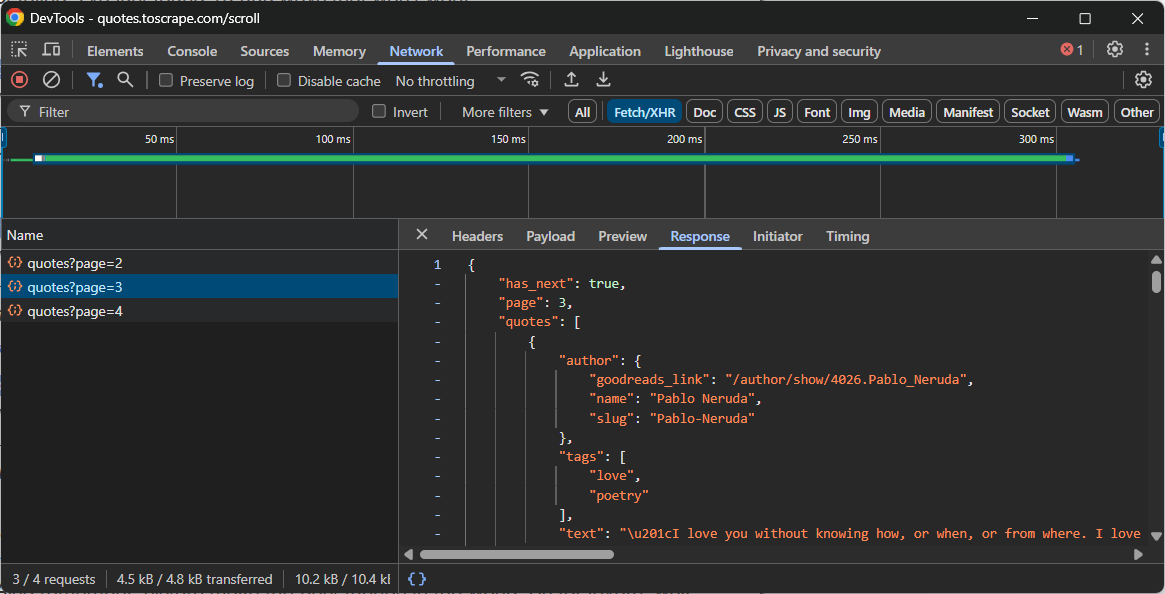
Task: Click the vertical scrollbar thumb in response
Action: [1156, 281]
